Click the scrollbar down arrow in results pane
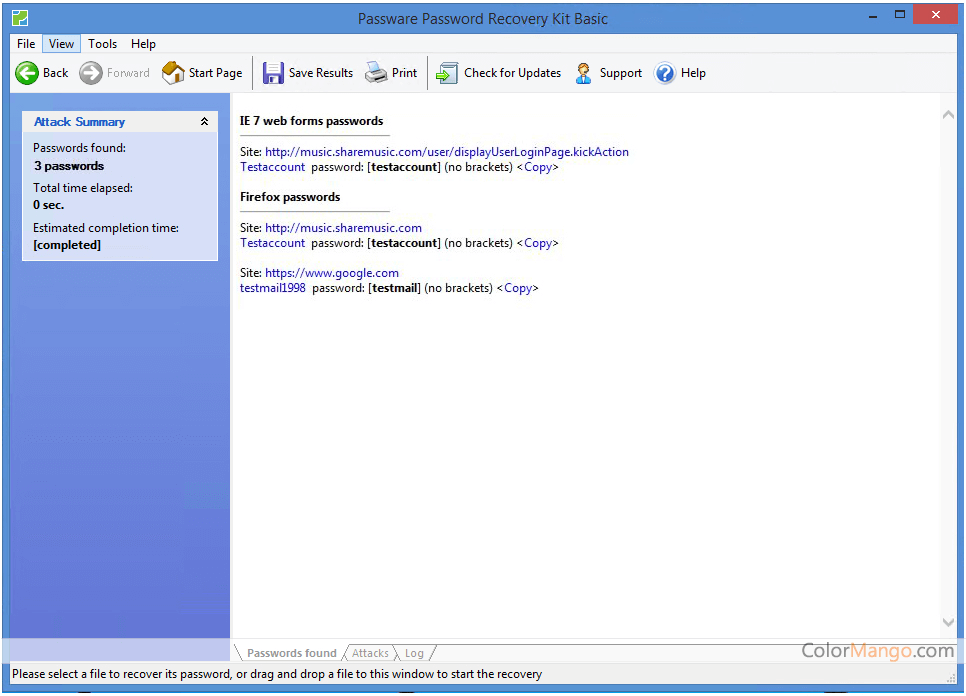Viewport: 966px width, 696px height. (x=948, y=623)
